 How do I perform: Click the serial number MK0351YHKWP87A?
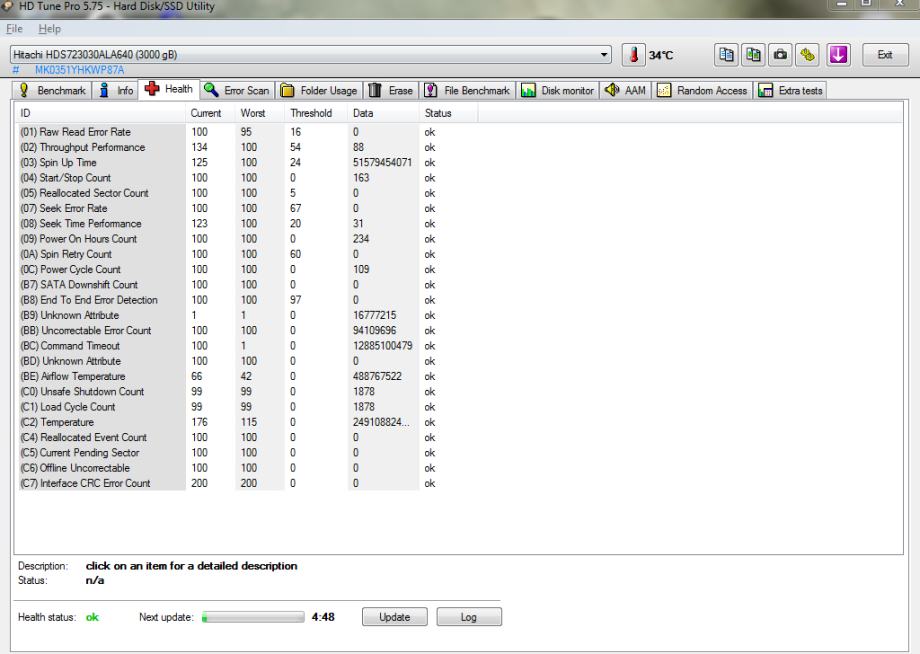click(x=79, y=70)
